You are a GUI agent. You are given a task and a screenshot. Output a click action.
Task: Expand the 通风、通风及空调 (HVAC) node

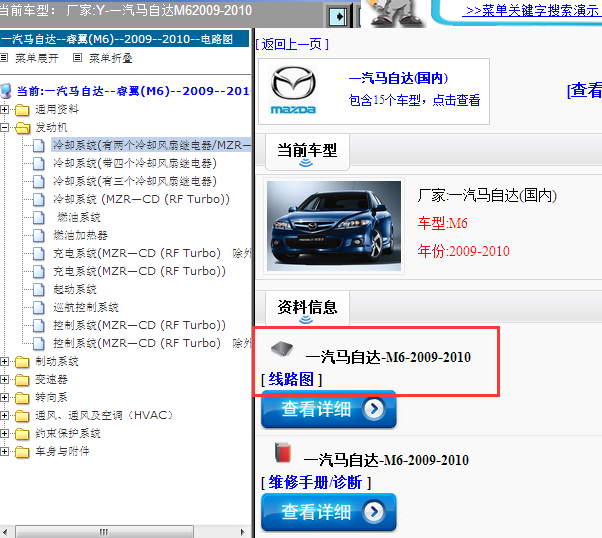[x=4, y=416]
